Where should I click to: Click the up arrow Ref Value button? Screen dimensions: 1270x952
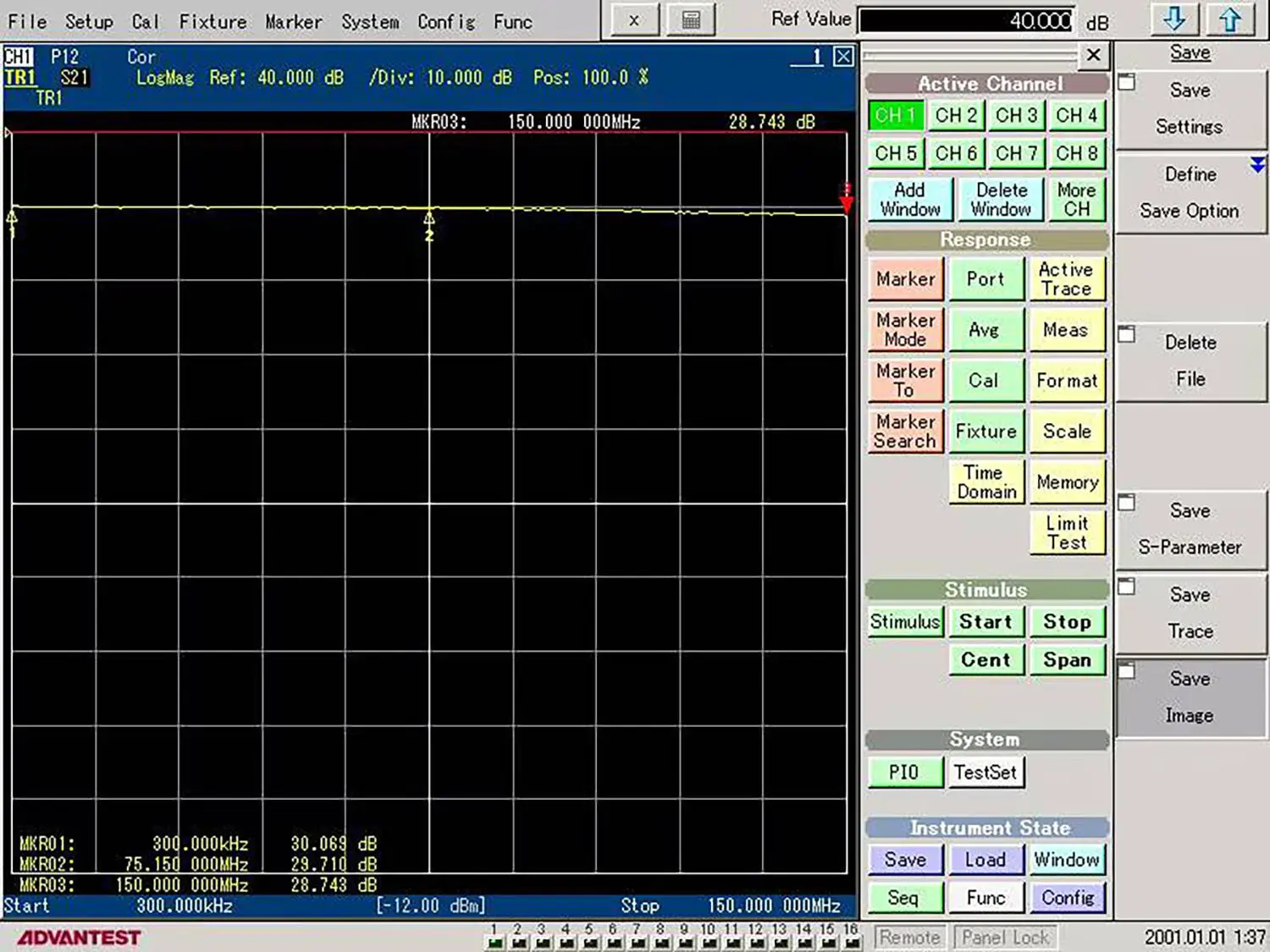(x=1230, y=19)
